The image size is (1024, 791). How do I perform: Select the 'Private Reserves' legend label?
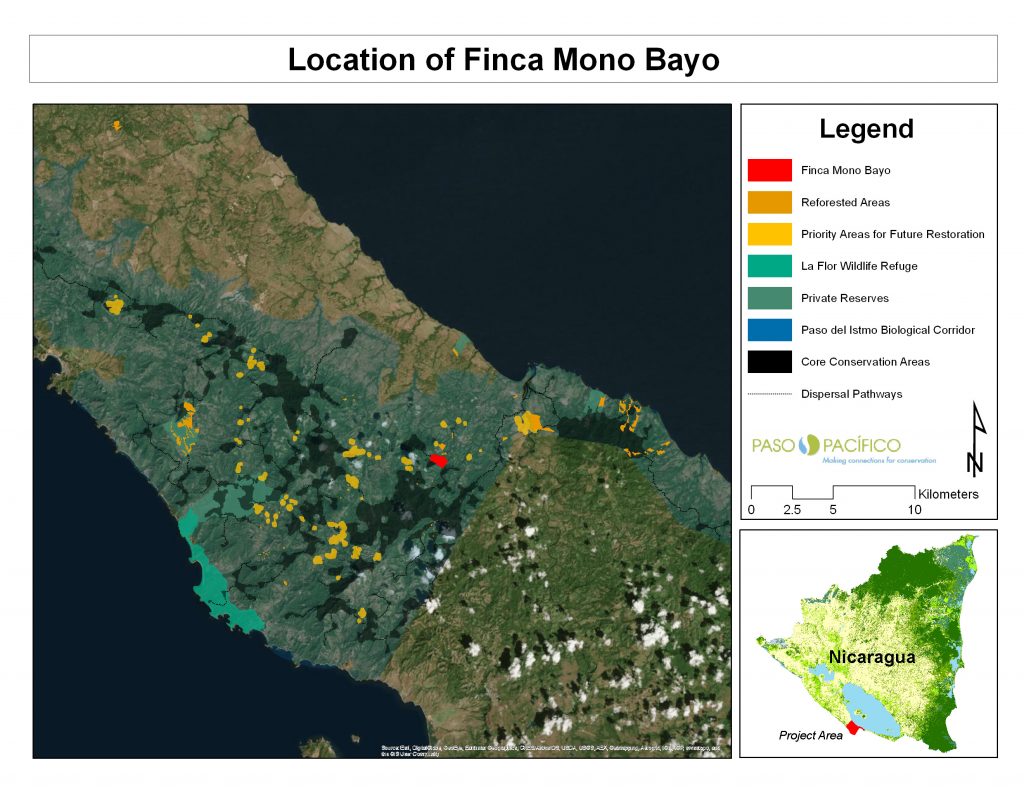click(845, 298)
